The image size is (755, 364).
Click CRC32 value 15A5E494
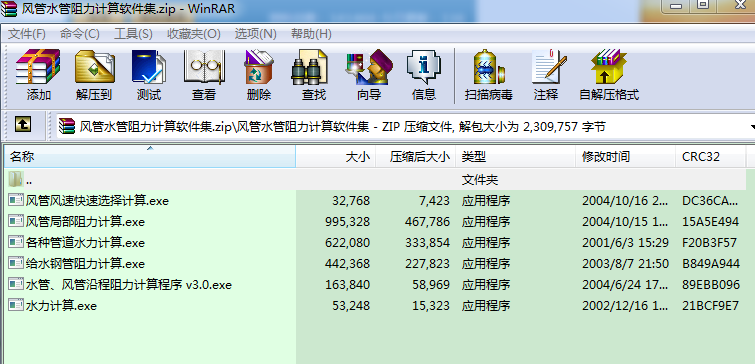[x=710, y=221]
